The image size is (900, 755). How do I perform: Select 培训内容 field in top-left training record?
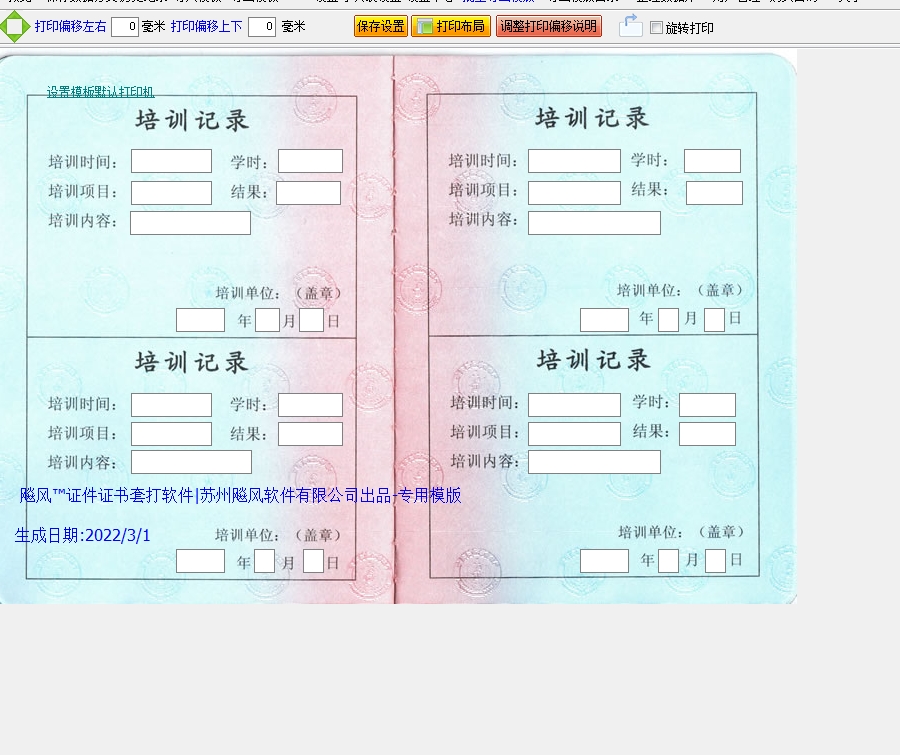point(190,223)
